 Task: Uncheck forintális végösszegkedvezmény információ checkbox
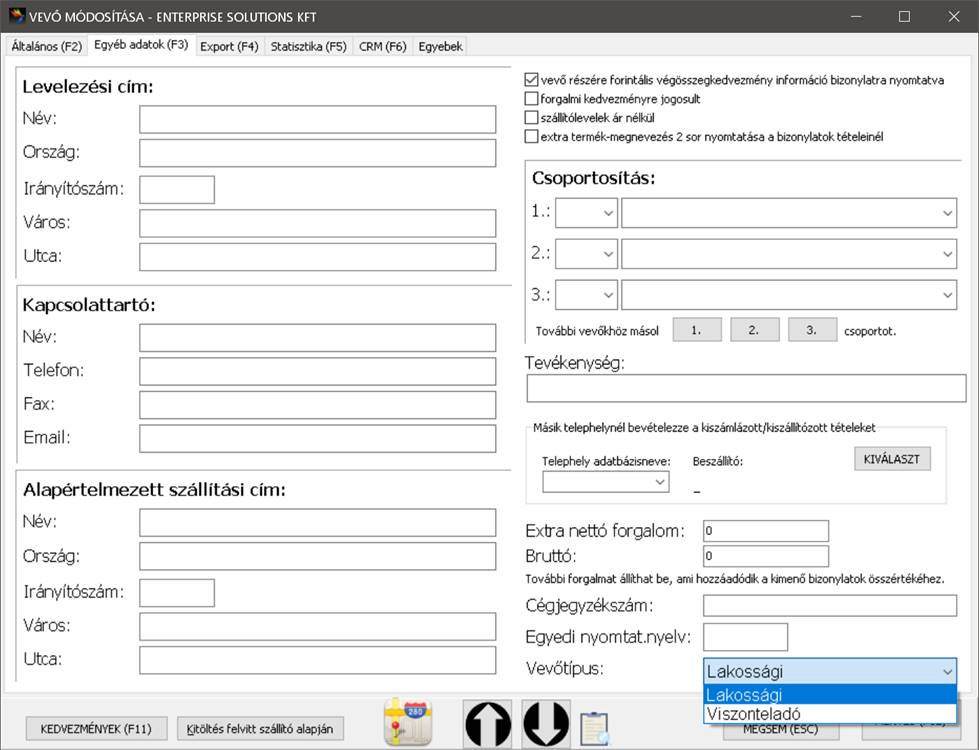(531, 80)
